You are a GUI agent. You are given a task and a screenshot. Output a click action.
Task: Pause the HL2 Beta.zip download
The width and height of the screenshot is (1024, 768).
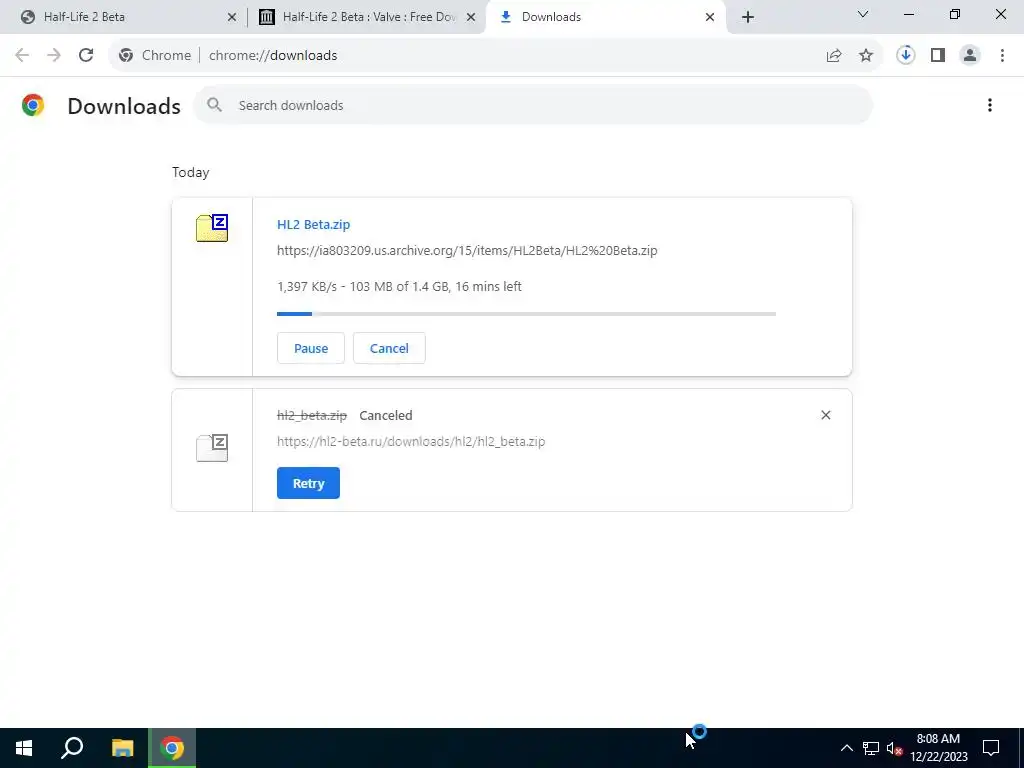[x=311, y=348]
